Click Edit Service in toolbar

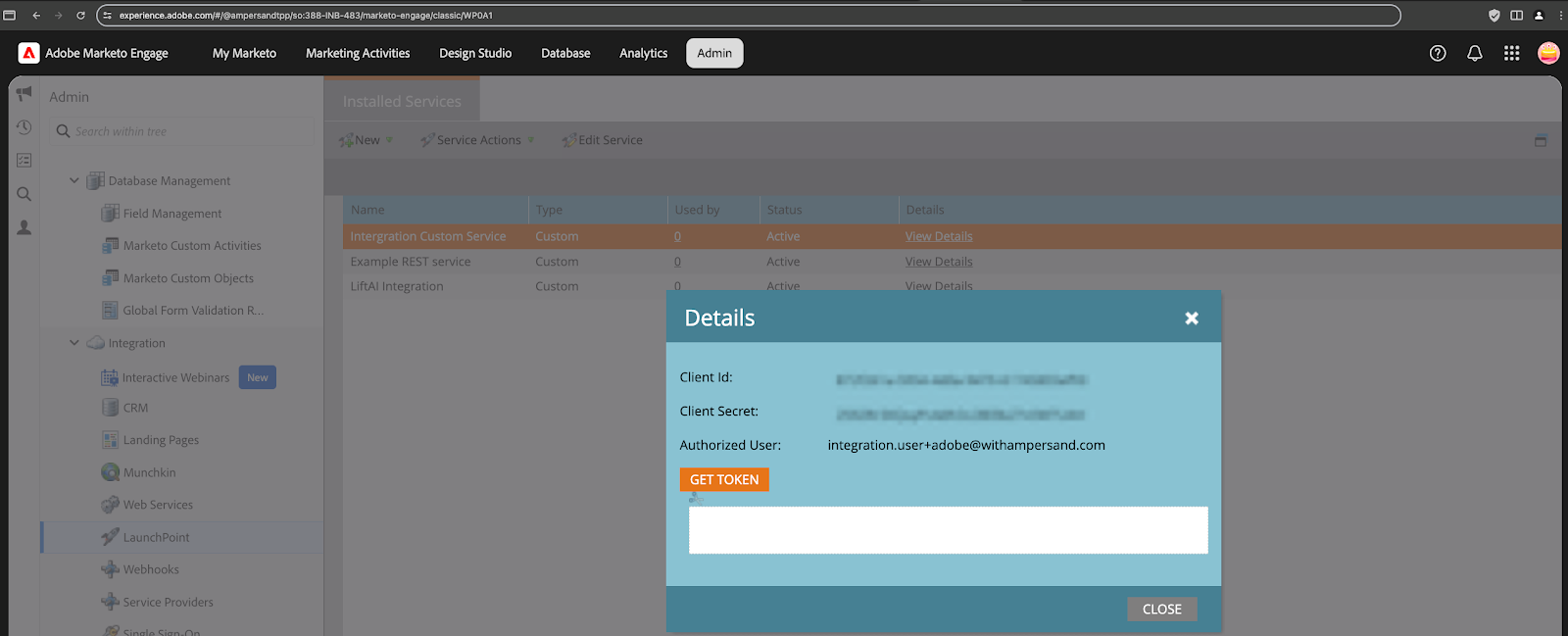tap(602, 140)
